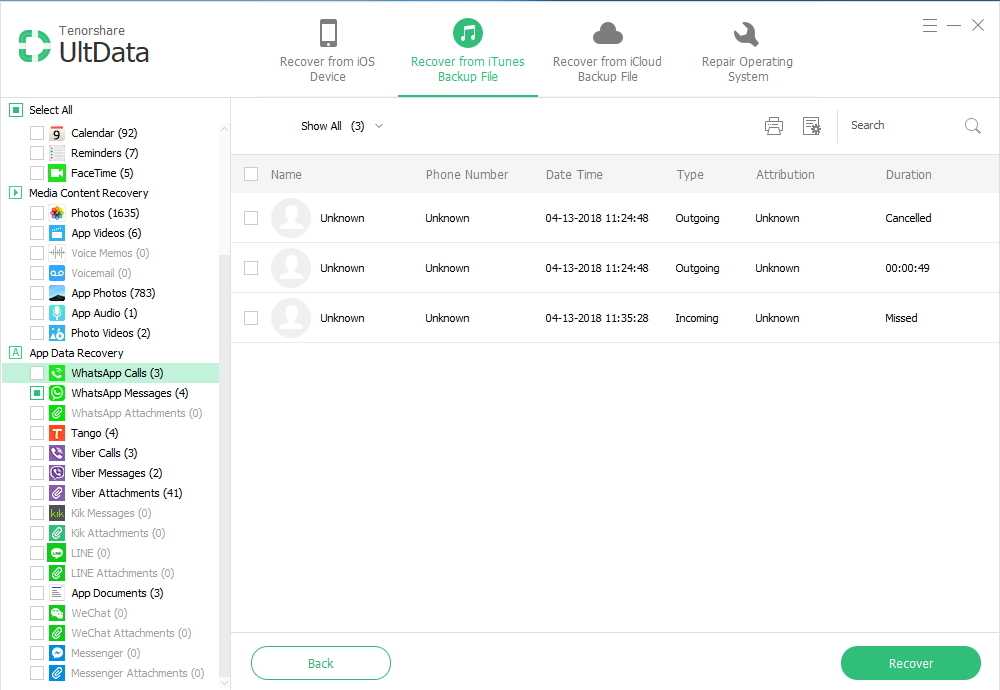Click the search magnifier icon
This screenshot has width=1000, height=690.
coord(972,126)
